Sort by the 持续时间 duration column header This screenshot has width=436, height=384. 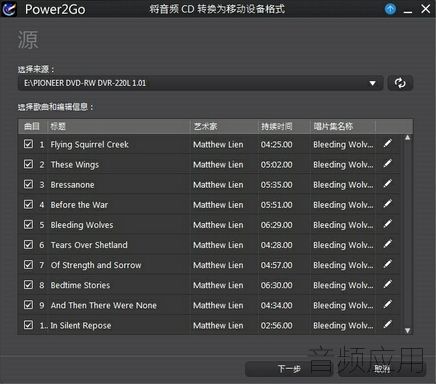[x=284, y=126]
